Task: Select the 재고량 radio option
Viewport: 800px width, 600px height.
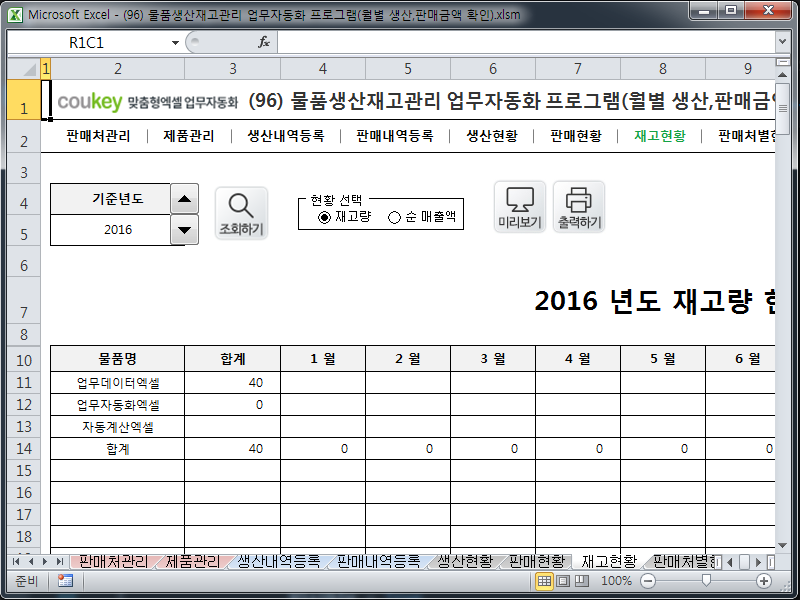Action: coord(324,217)
